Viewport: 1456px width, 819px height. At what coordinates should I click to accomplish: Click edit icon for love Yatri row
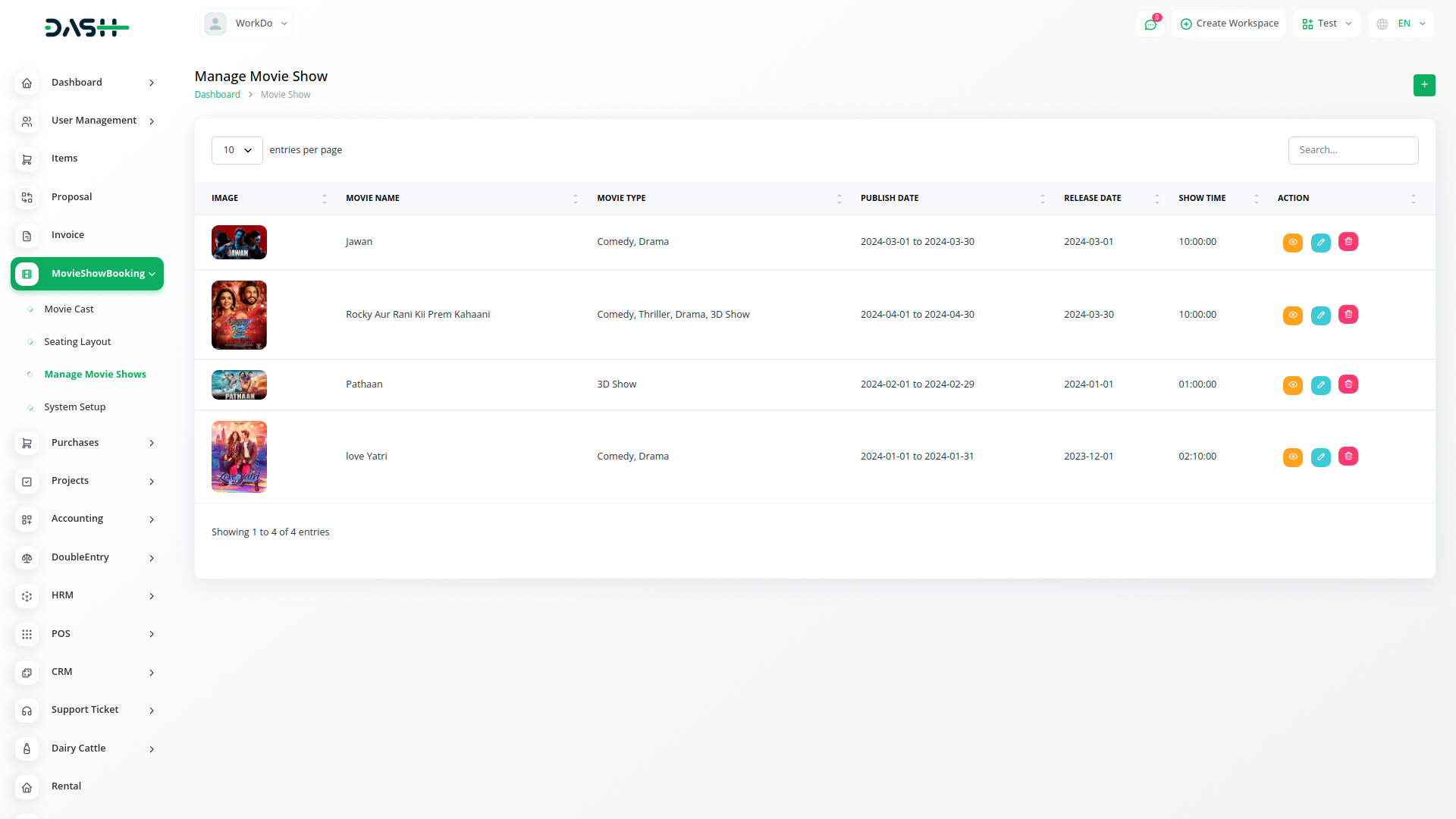coord(1320,457)
